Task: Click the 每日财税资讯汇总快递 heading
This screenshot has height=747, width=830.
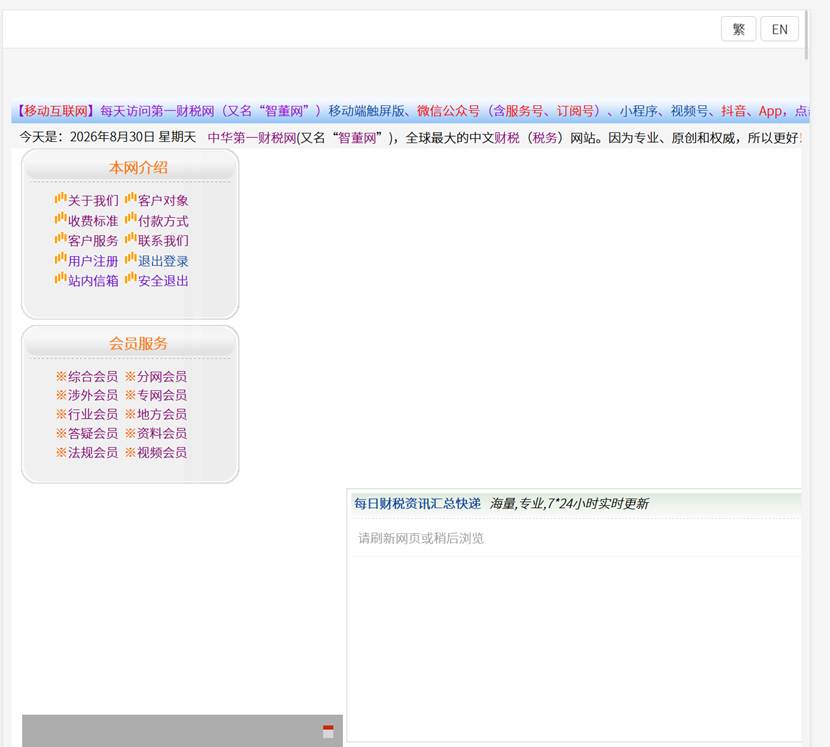Action: pyautogui.click(x=417, y=503)
